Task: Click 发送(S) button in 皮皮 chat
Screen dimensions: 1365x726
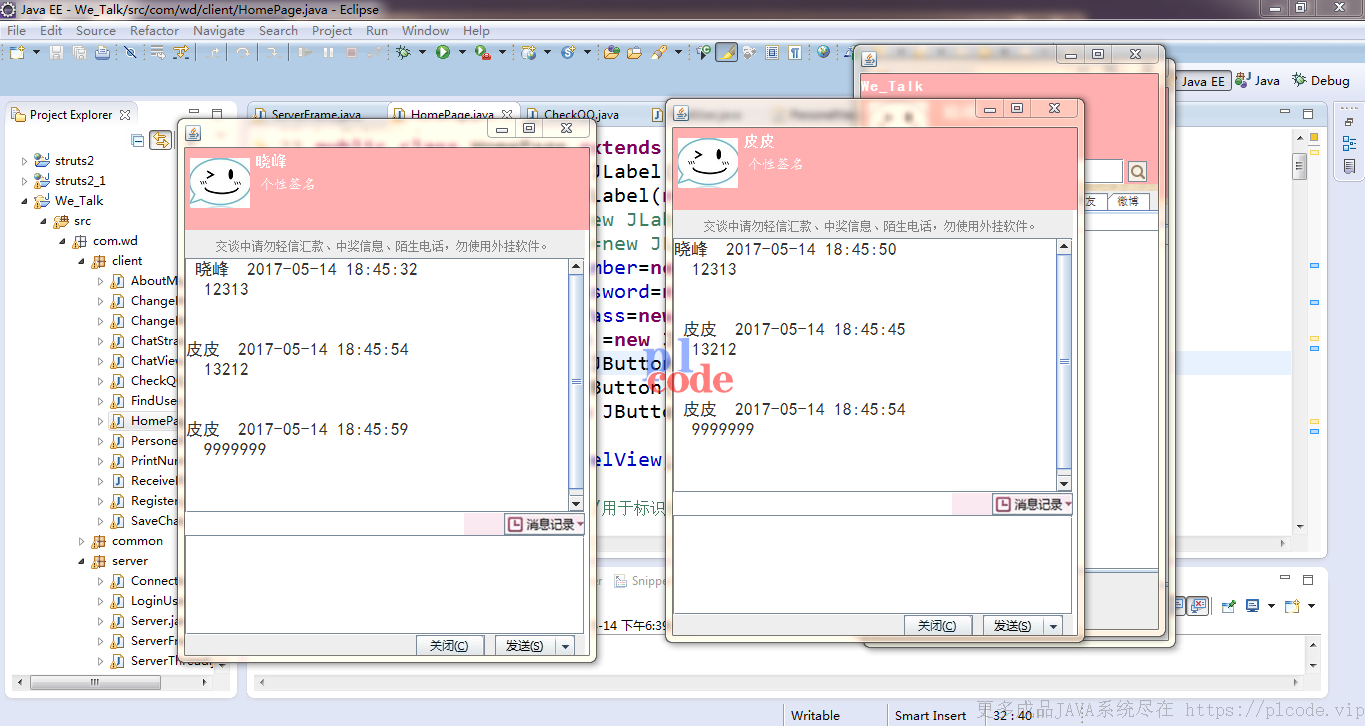Action: 1012,626
